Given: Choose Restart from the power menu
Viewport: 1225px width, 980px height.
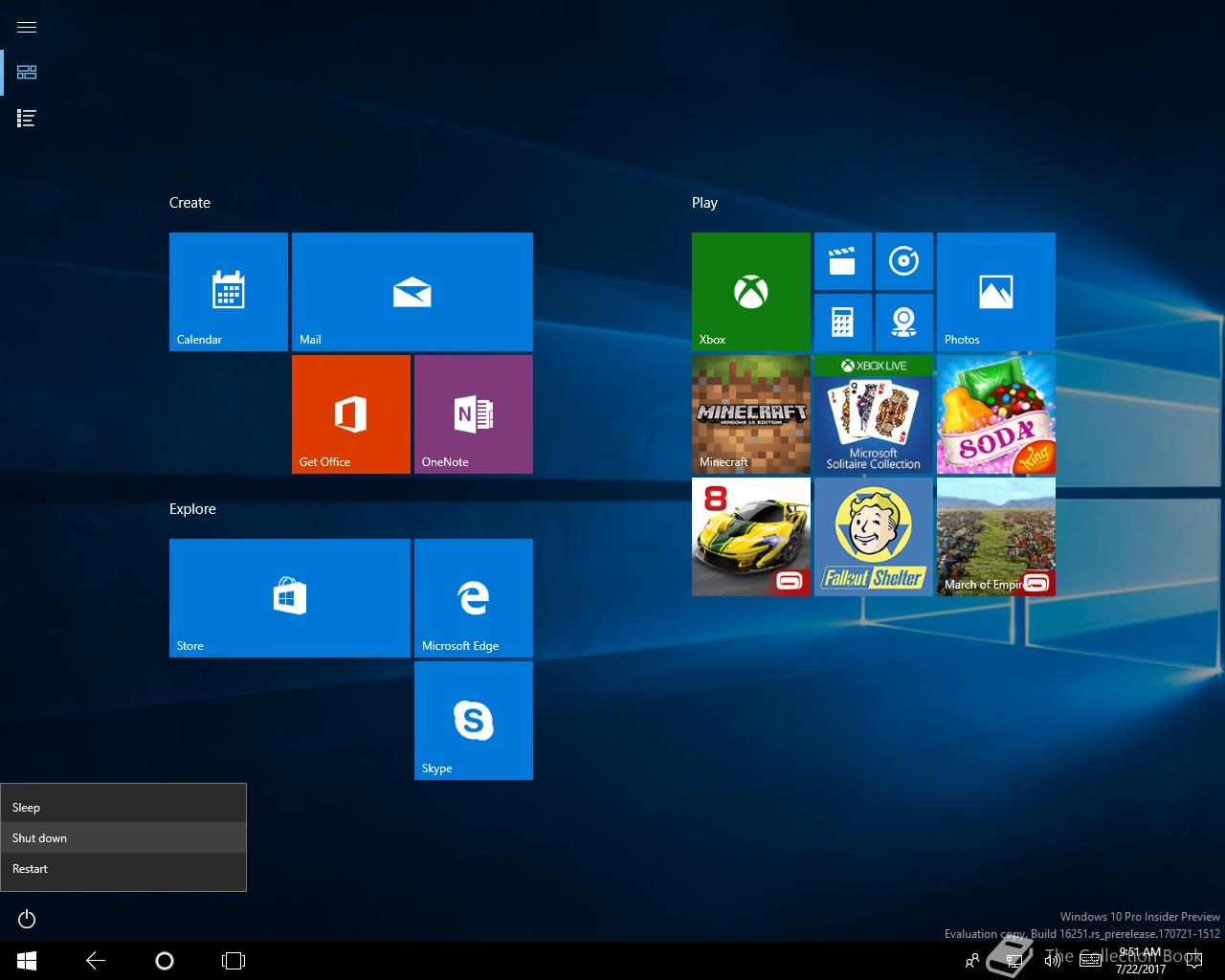Looking at the screenshot, I should click(x=123, y=869).
